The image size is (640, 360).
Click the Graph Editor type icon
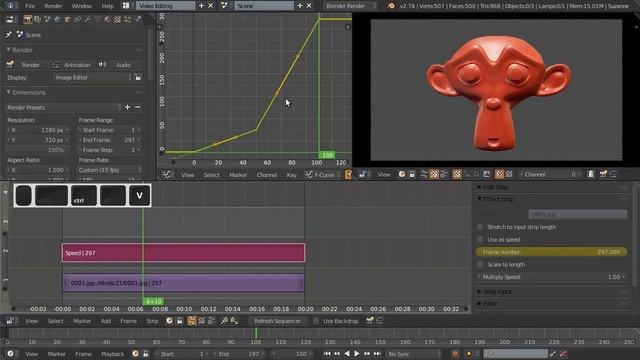click(167, 175)
